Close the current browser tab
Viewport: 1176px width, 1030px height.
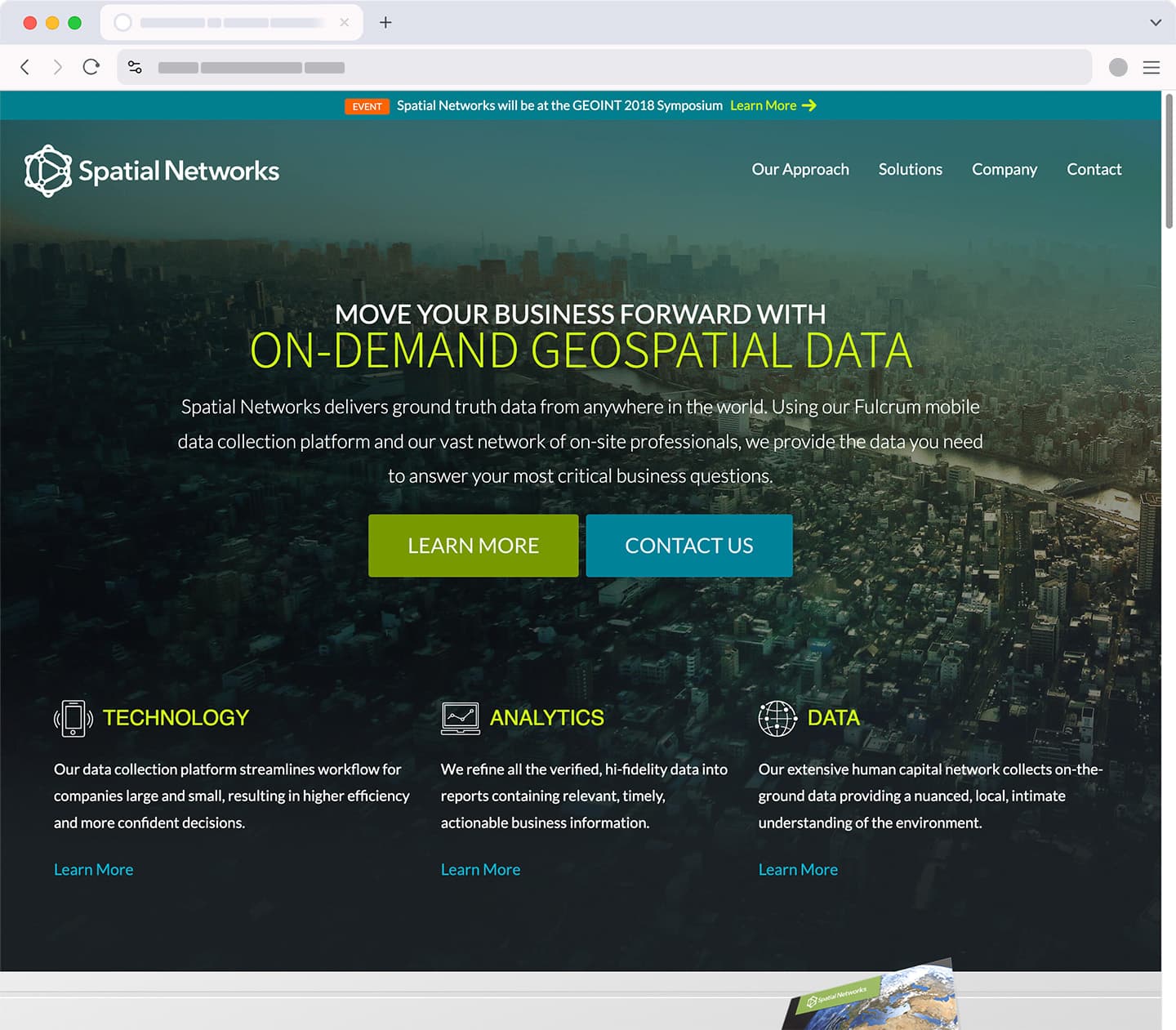click(345, 22)
